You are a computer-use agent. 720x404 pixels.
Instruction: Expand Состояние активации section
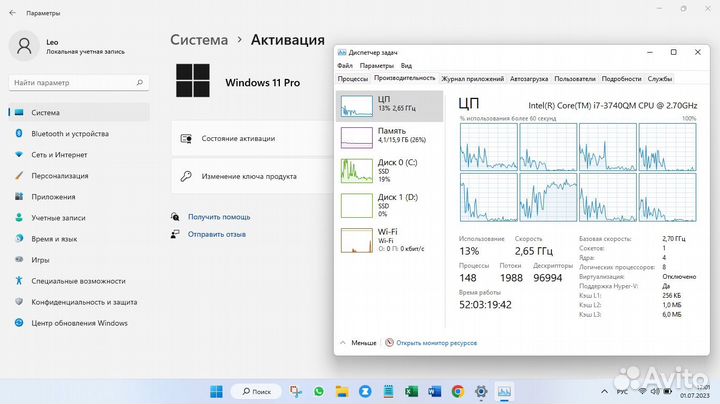pyautogui.click(x=252, y=139)
